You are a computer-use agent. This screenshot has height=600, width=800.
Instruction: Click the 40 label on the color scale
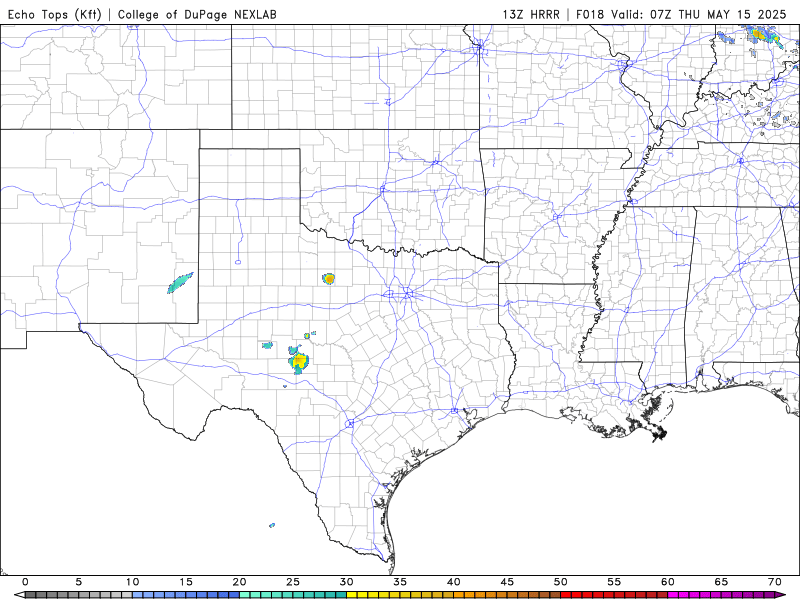point(454,582)
